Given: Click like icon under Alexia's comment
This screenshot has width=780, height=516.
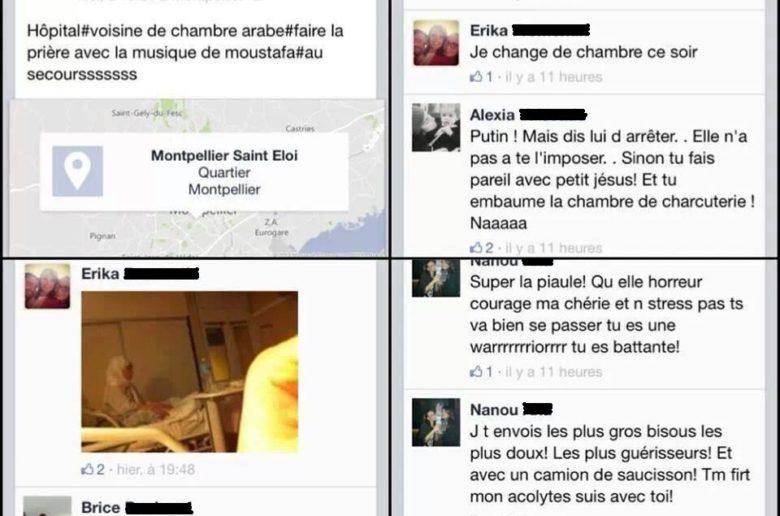Looking at the screenshot, I should pyautogui.click(x=476, y=247).
